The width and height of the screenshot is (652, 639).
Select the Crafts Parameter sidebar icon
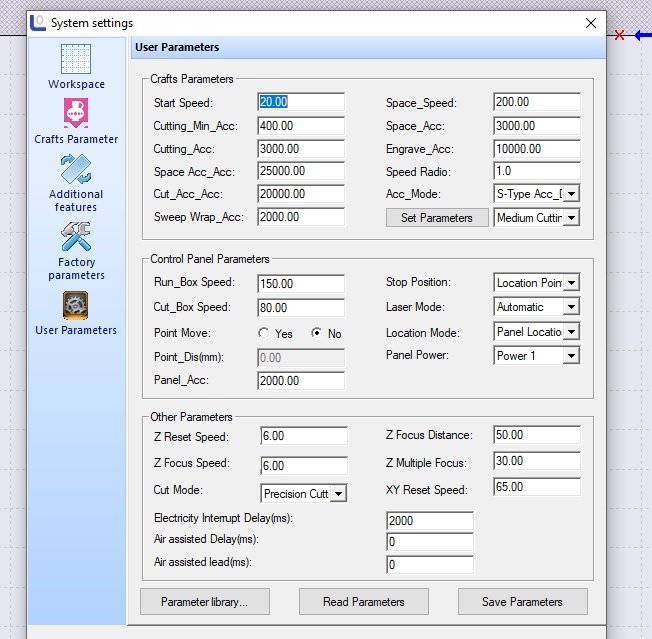point(76,115)
